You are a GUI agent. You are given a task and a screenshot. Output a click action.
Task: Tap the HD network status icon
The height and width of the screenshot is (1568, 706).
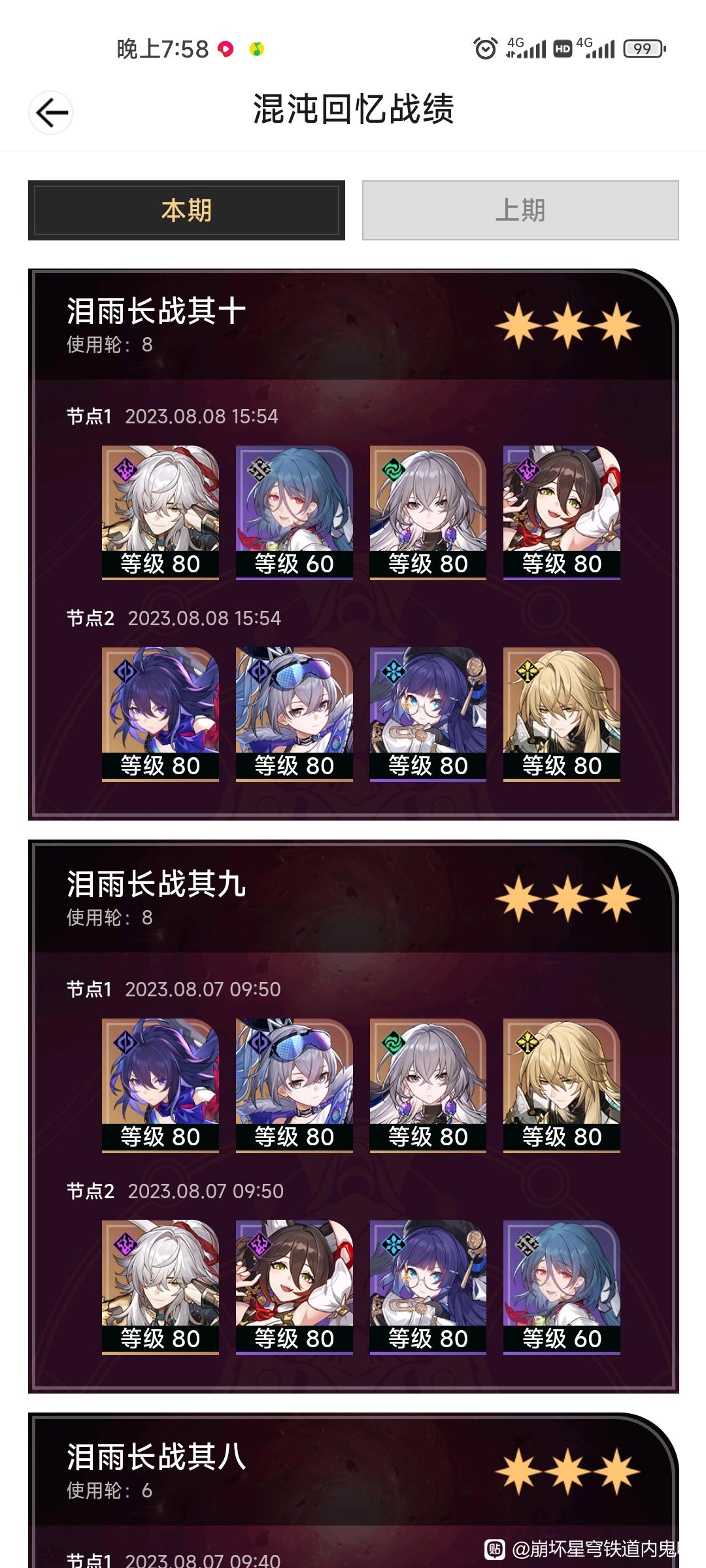[563, 49]
